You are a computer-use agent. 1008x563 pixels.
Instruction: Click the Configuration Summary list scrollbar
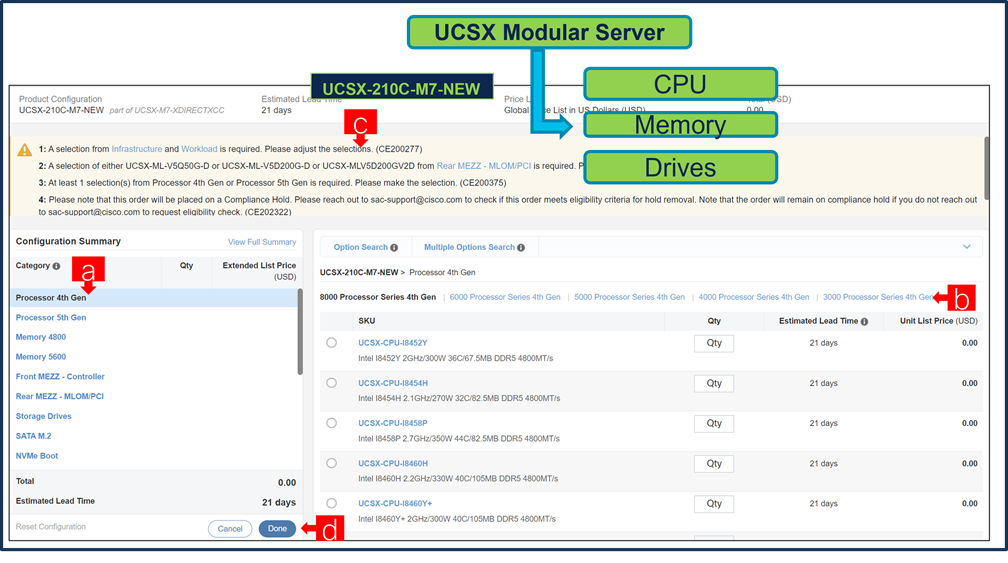coord(300,332)
